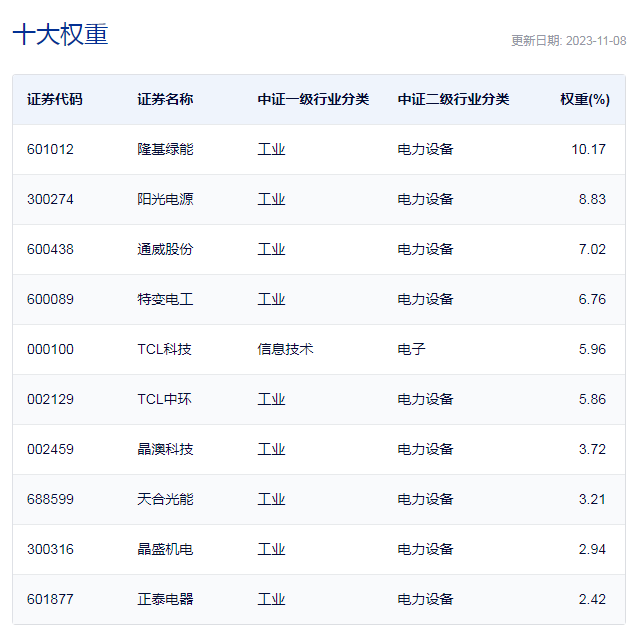Click the 证券名称 column header
633x633 pixels.
(x=165, y=99)
